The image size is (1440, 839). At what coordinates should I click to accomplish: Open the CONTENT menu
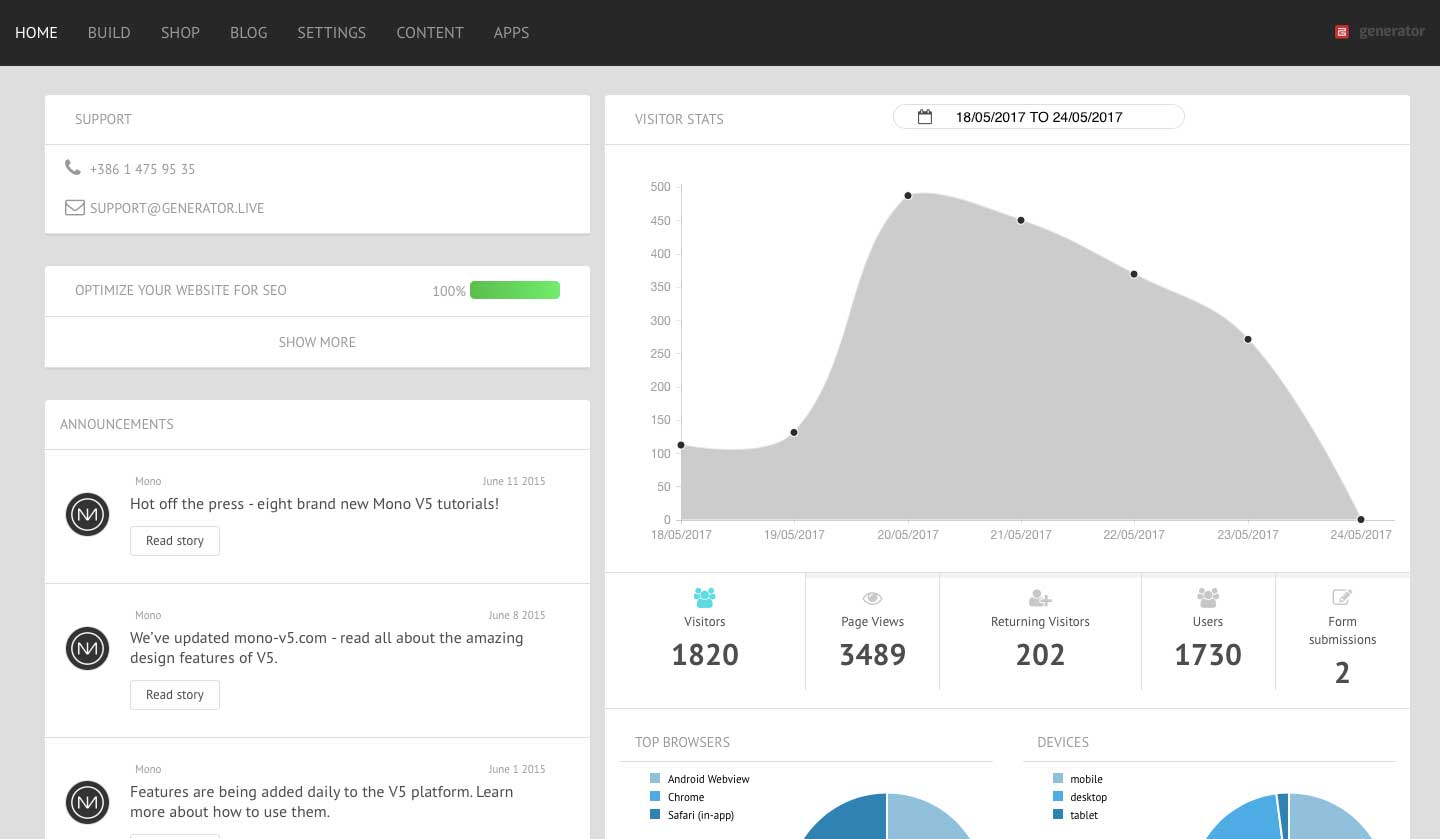click(x=430, y=32)
